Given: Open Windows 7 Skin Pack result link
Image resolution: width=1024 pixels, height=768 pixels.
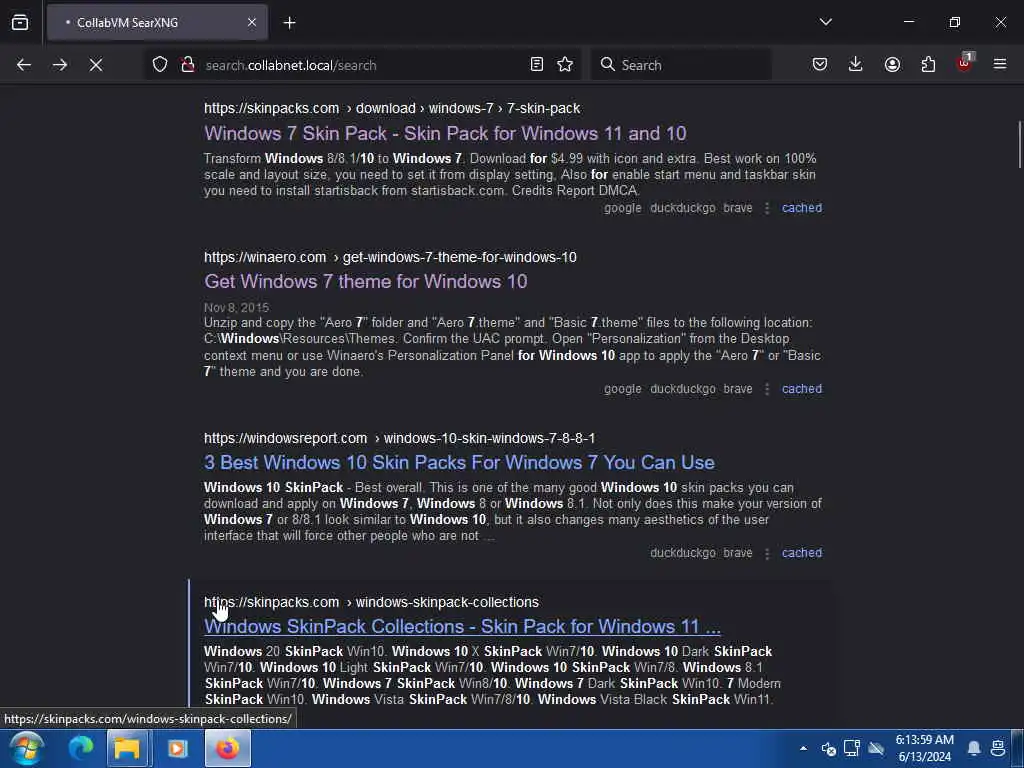Looking at the screenshot, I should (445, 133).
